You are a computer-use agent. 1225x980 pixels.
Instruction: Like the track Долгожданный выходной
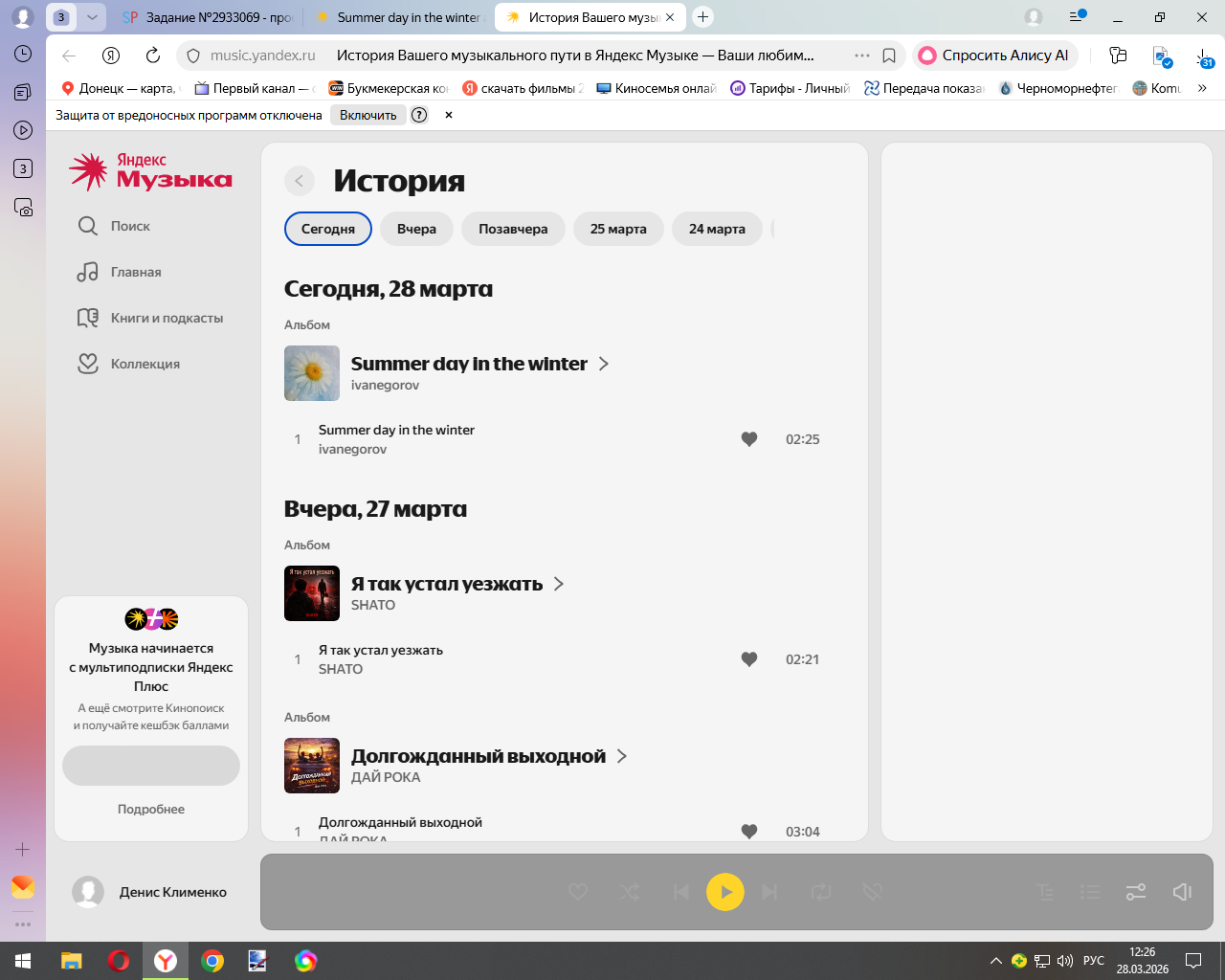tap(749, 832)
